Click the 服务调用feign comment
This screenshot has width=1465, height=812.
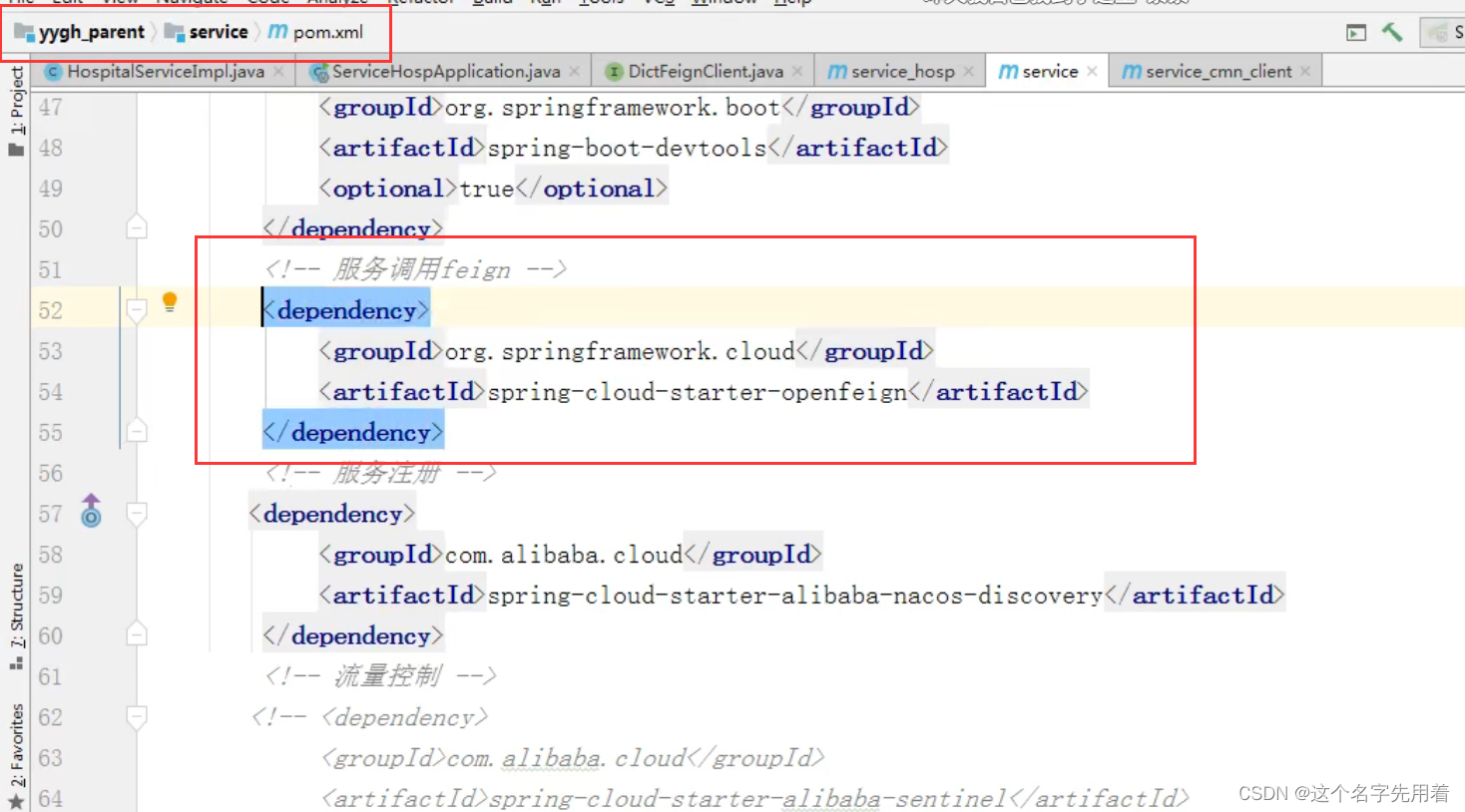416,269
